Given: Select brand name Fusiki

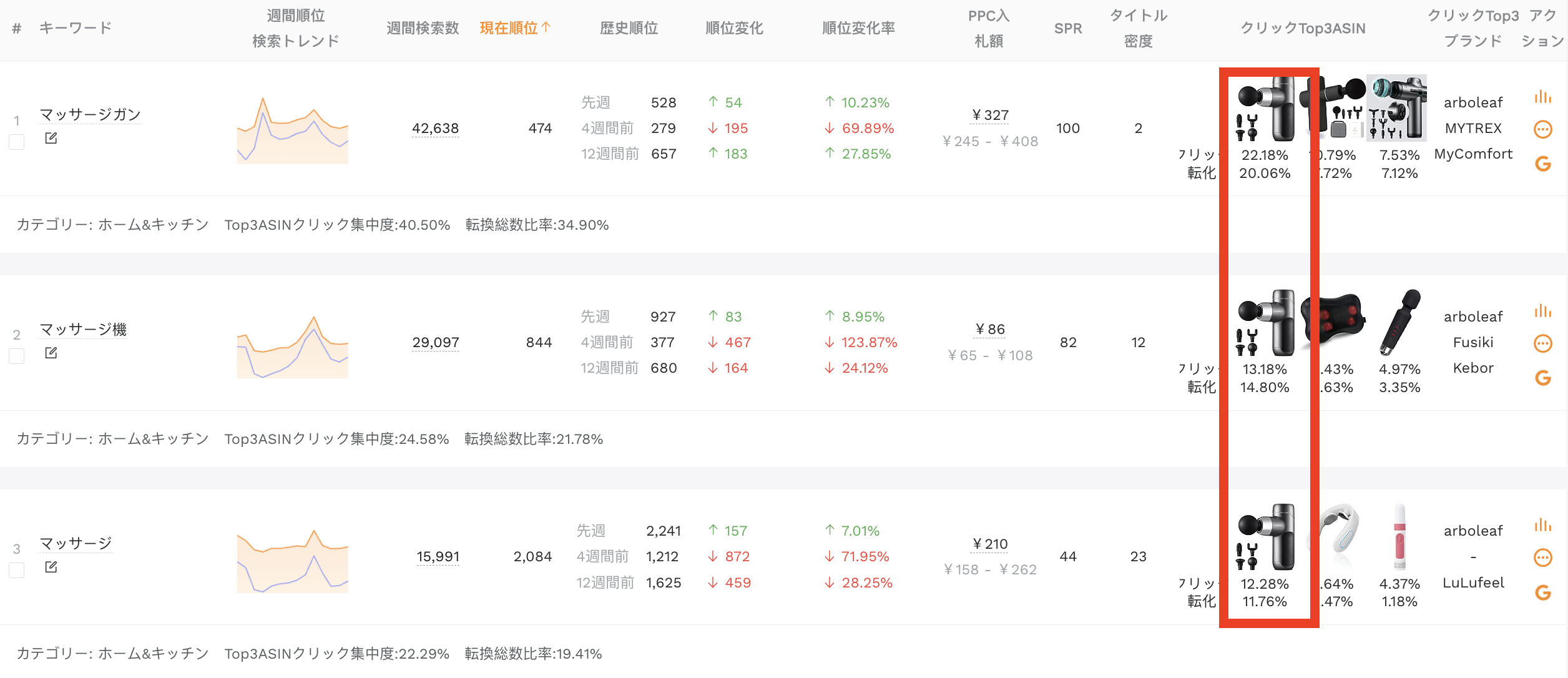Looking at the screenshot, I should (x=1473, y=343).
